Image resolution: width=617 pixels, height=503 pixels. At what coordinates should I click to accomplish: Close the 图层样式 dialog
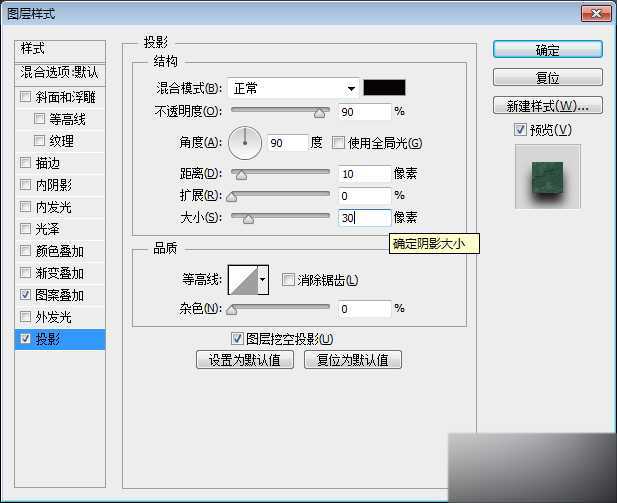(595, 14)
